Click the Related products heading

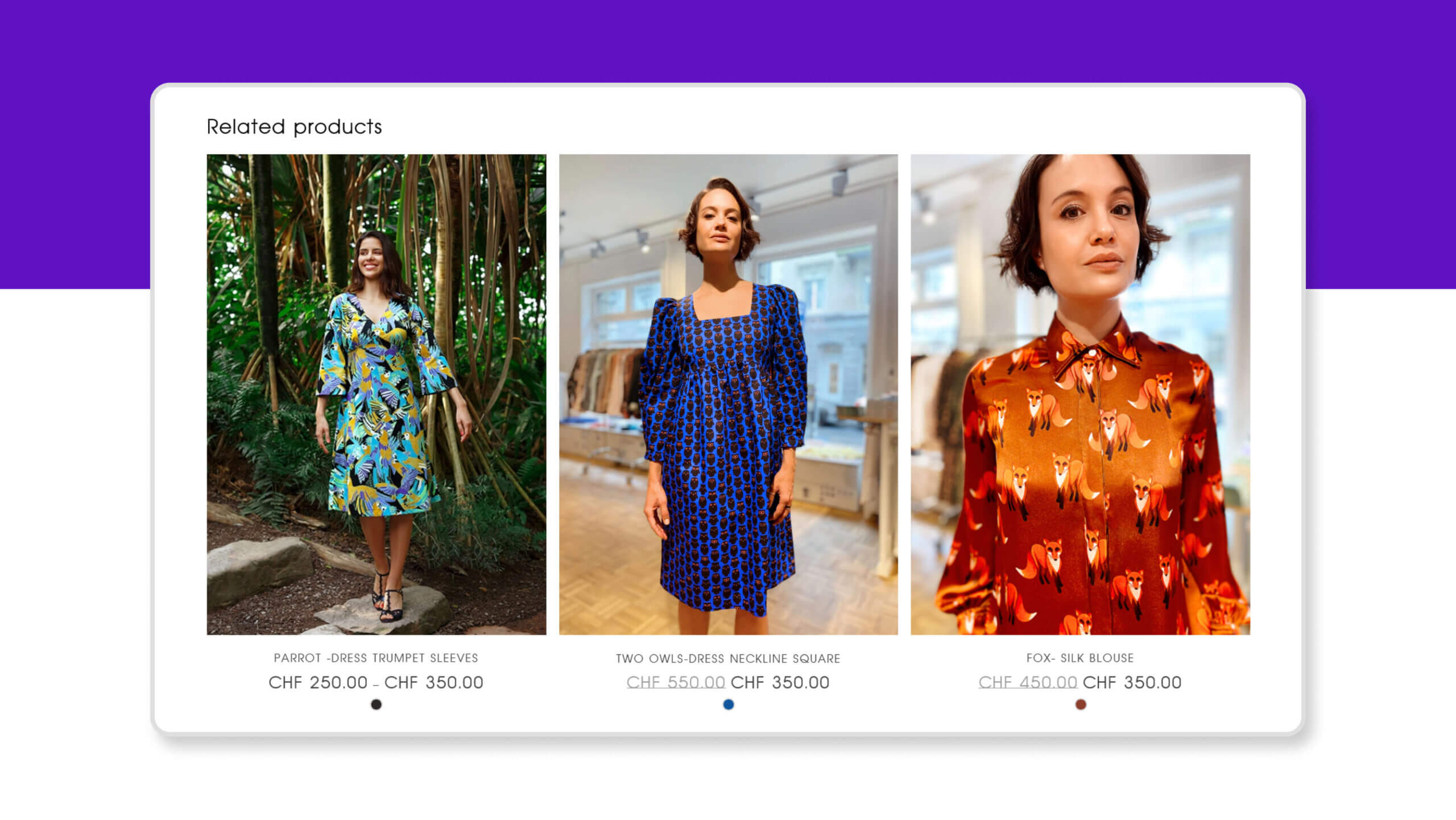[x=294, y=126]
